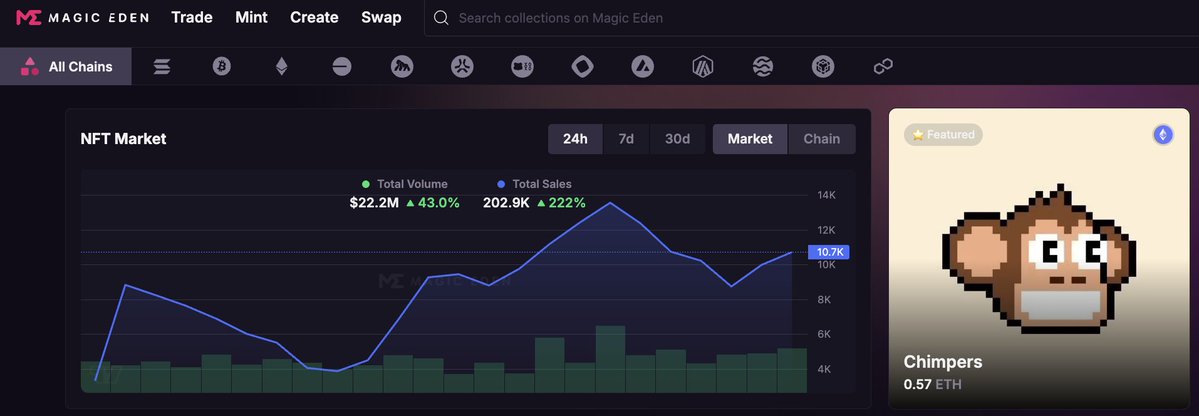Select the Market chart view
Image resolution: width=1199 pixels, height=416 pixels.
click(750, 139)
